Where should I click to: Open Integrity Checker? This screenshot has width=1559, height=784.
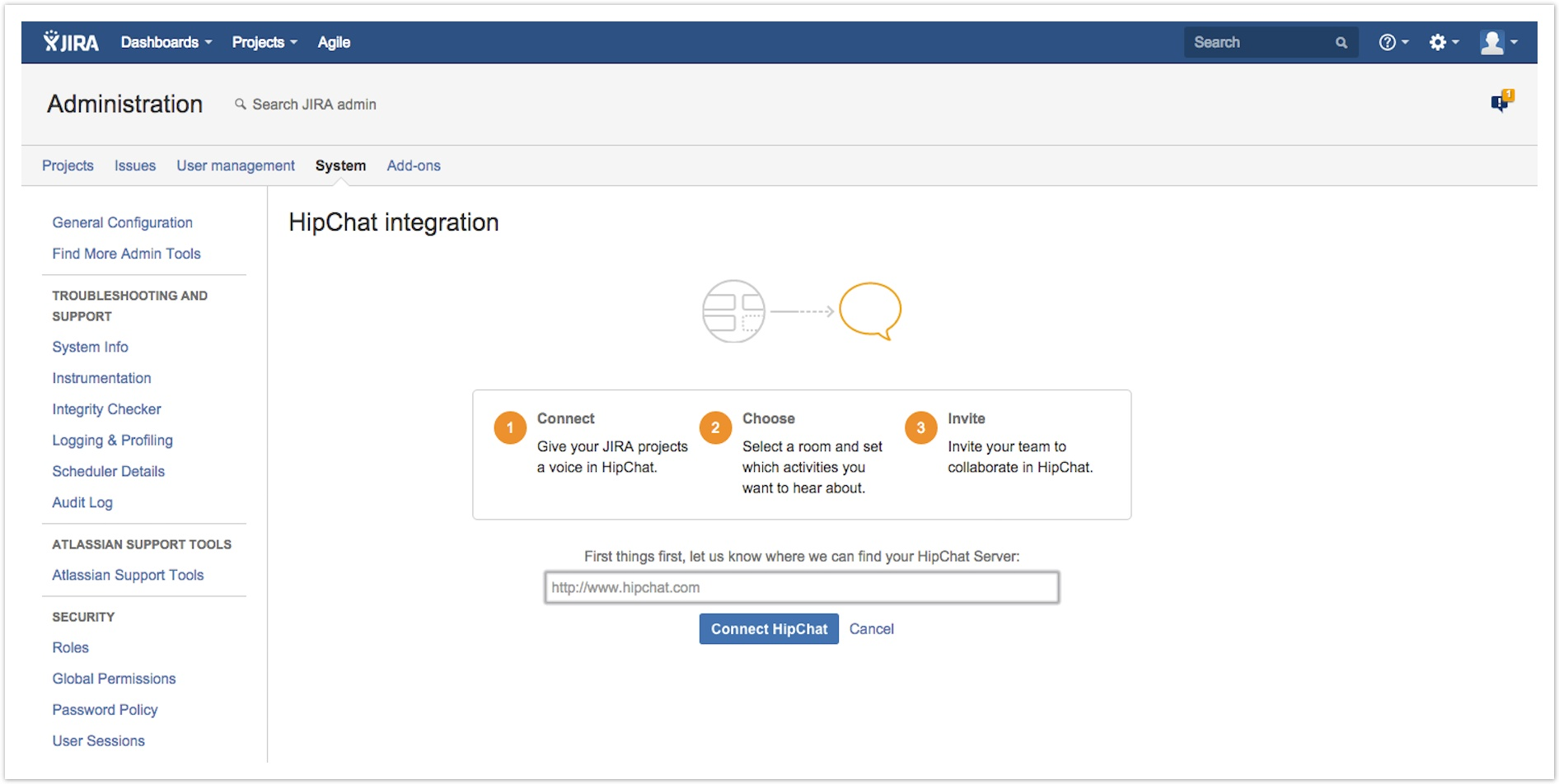[x=106, y=409]
